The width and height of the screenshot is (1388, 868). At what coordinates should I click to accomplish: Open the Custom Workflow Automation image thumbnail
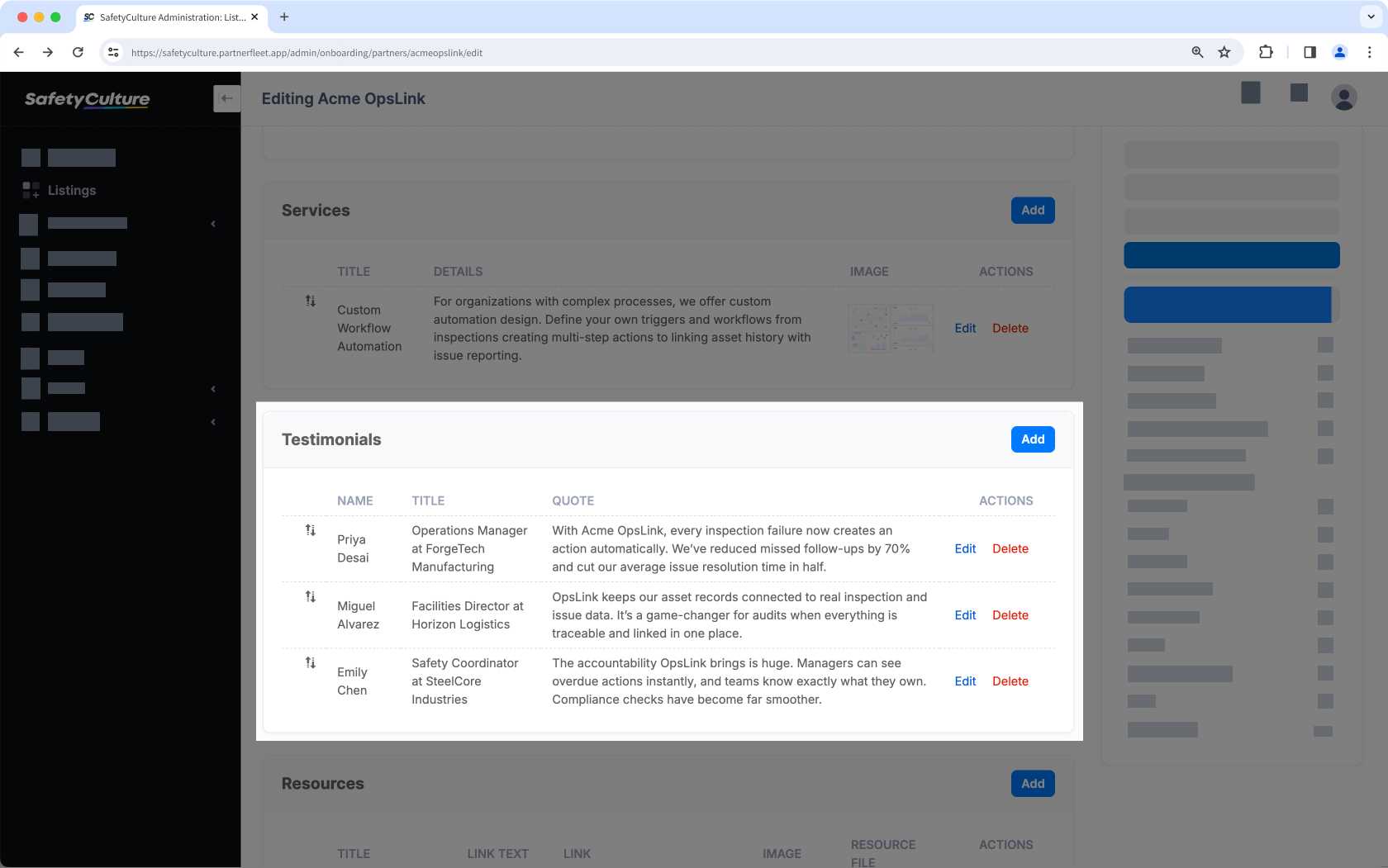click(x=891, y=328)
